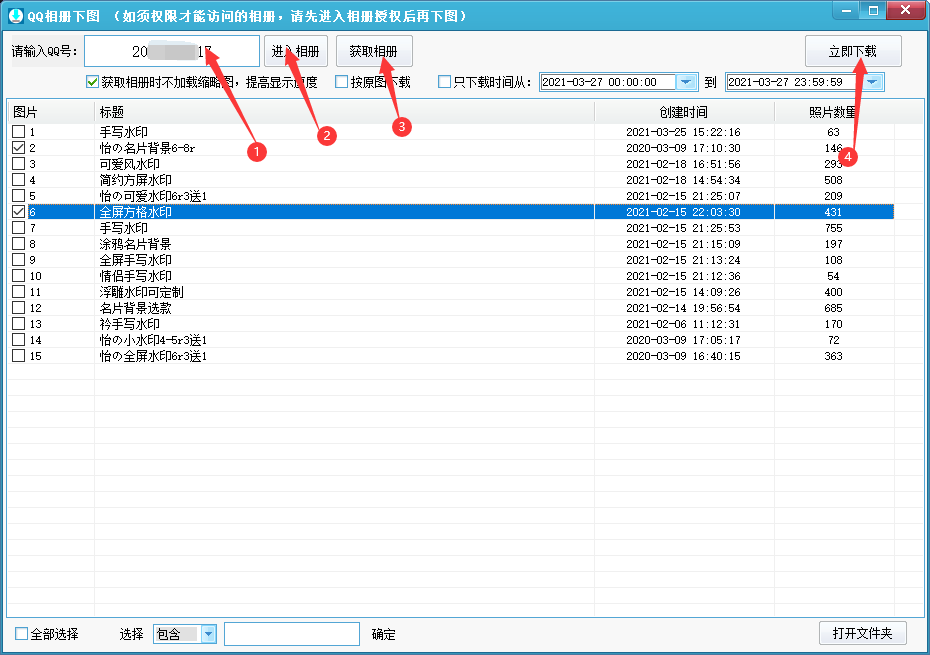Click photo count 508
Viewport: 930px width, 655px height.
tap(833, 180)
